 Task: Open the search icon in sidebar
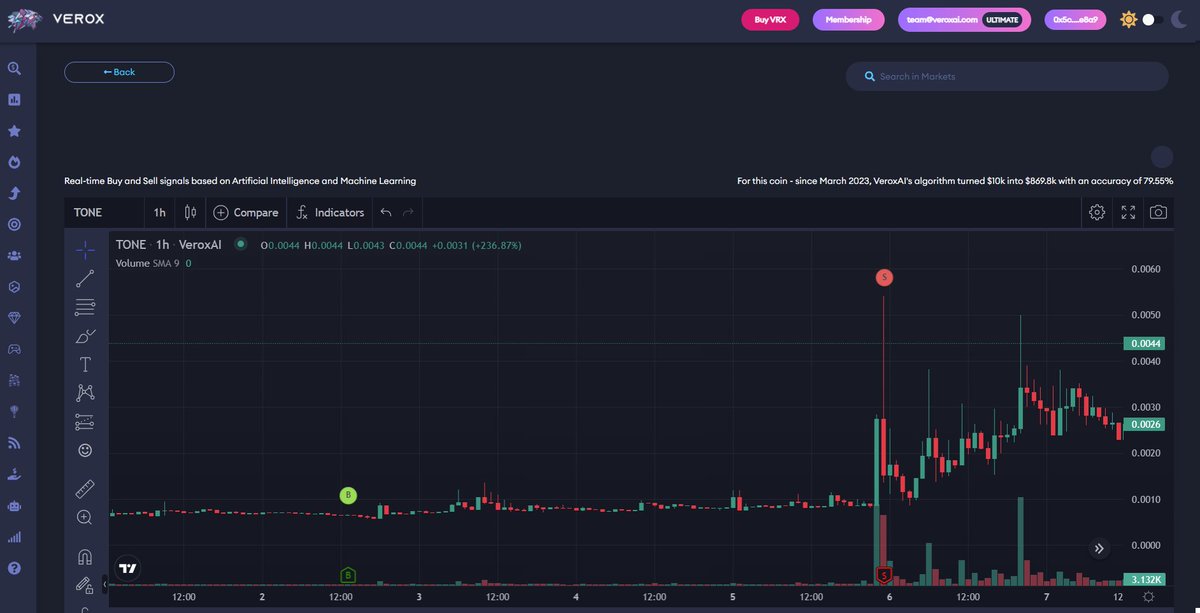pos(14,69)
